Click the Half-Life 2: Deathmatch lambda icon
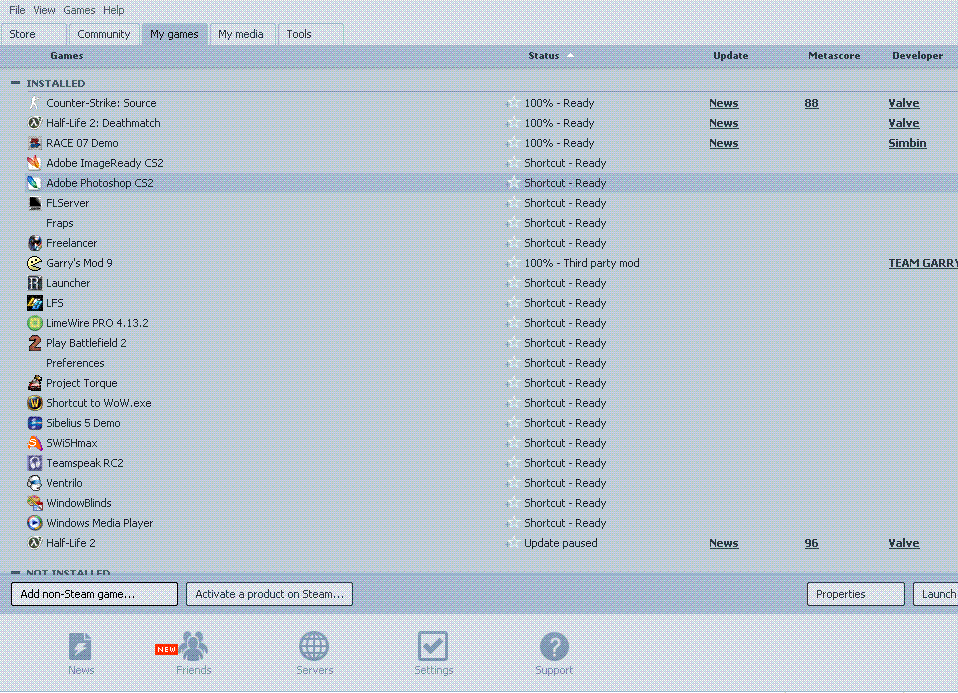This screenshot has height=693, width=958. pyautogui.click(x=35, y=123)
